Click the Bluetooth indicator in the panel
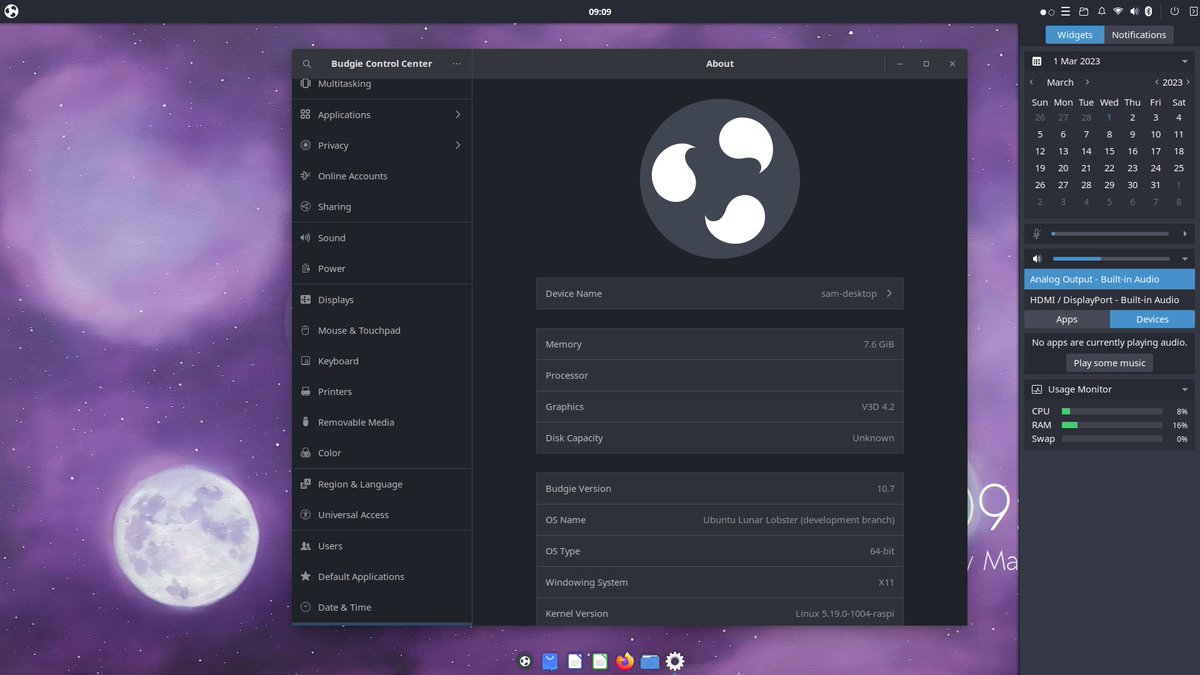 [x=1149, y=11]
